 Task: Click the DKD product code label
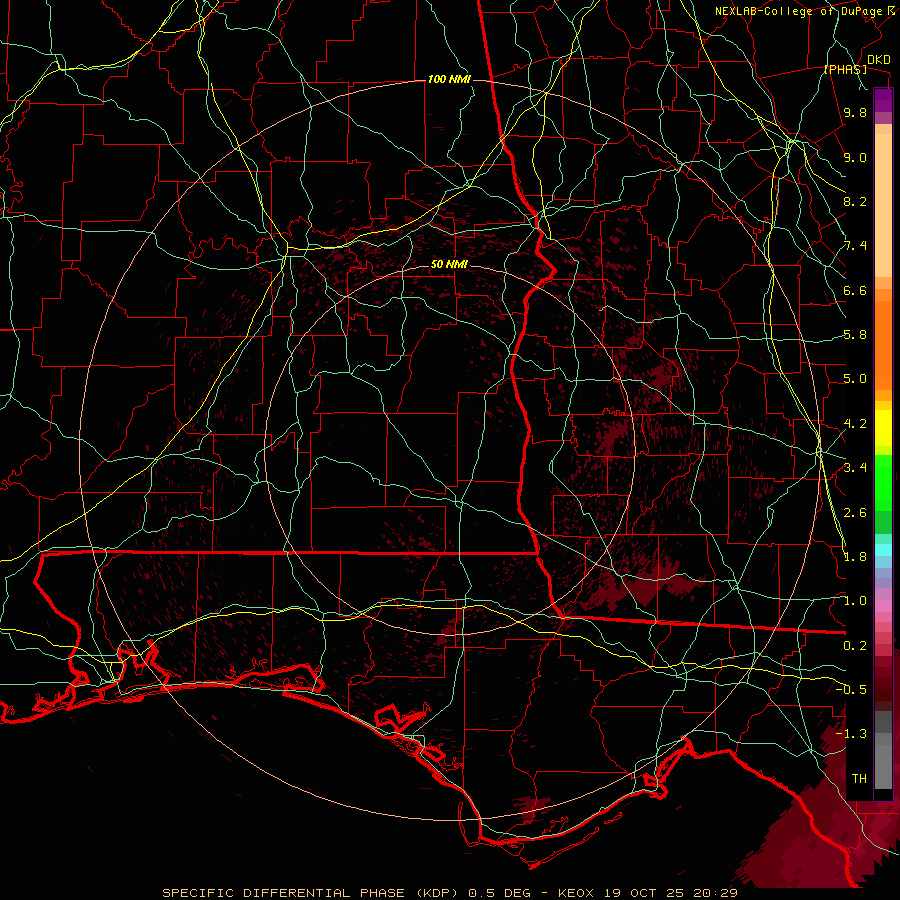click(x=879, y=60)
